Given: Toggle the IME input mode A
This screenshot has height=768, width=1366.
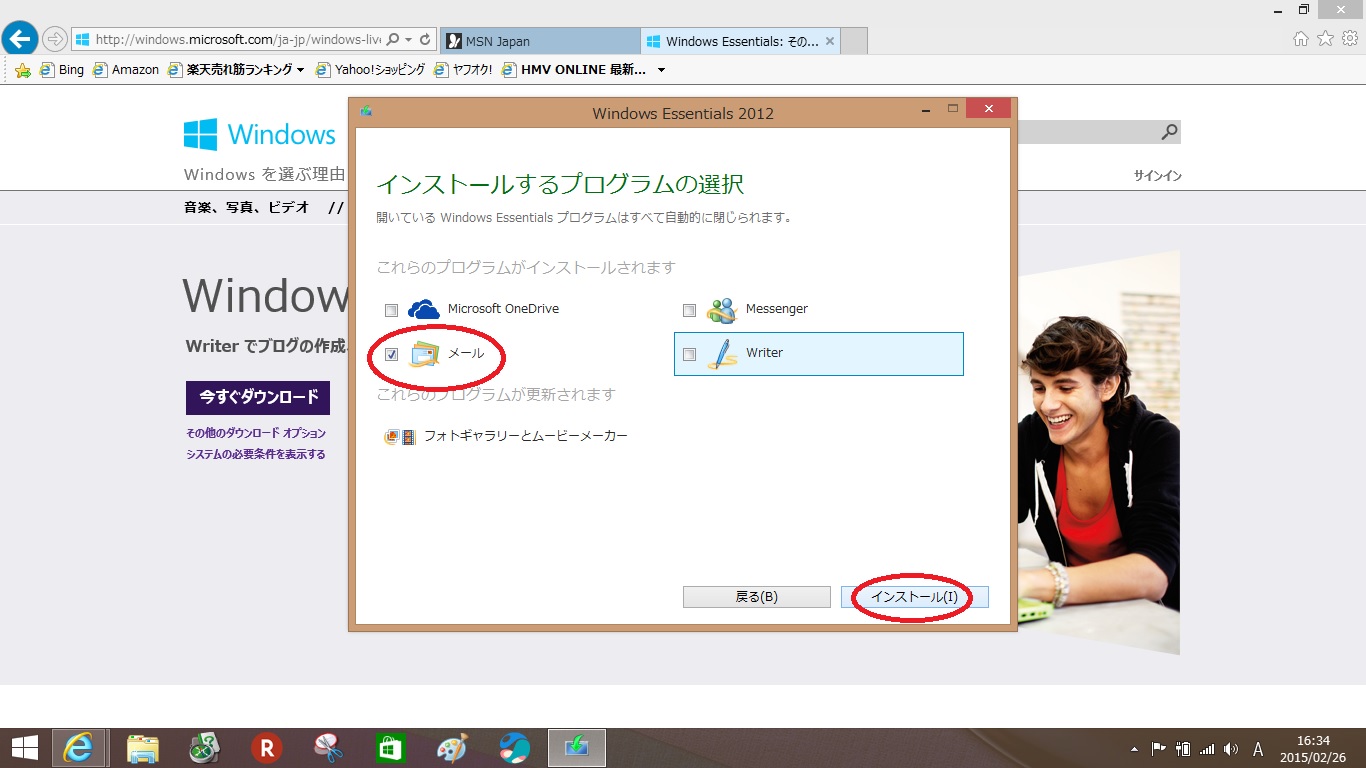Looking at the screenshot, I should [1258, 748].
